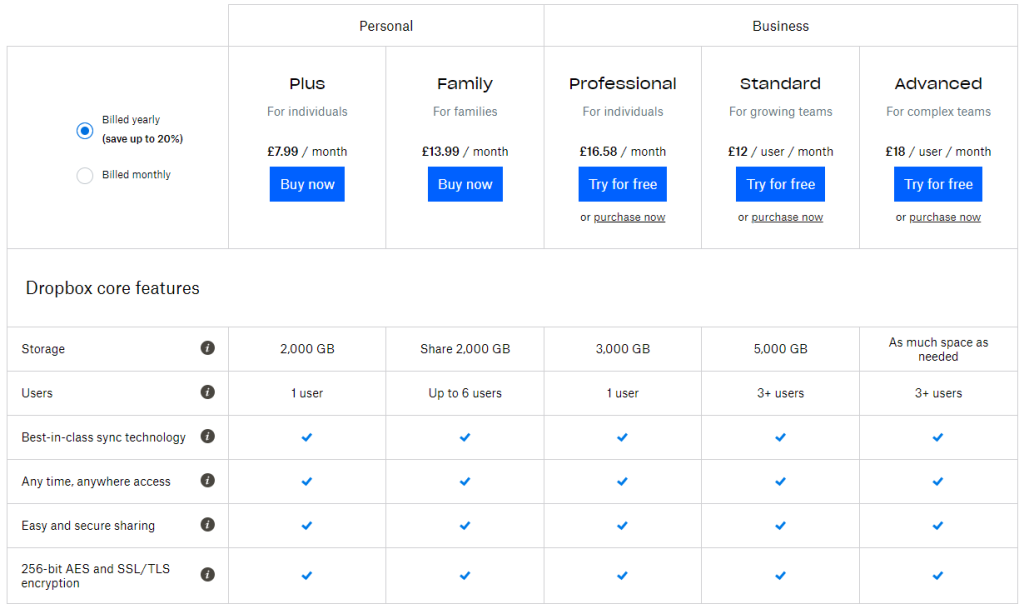
Task: Click the Share 2,000 GB cell
Action: 465,349
